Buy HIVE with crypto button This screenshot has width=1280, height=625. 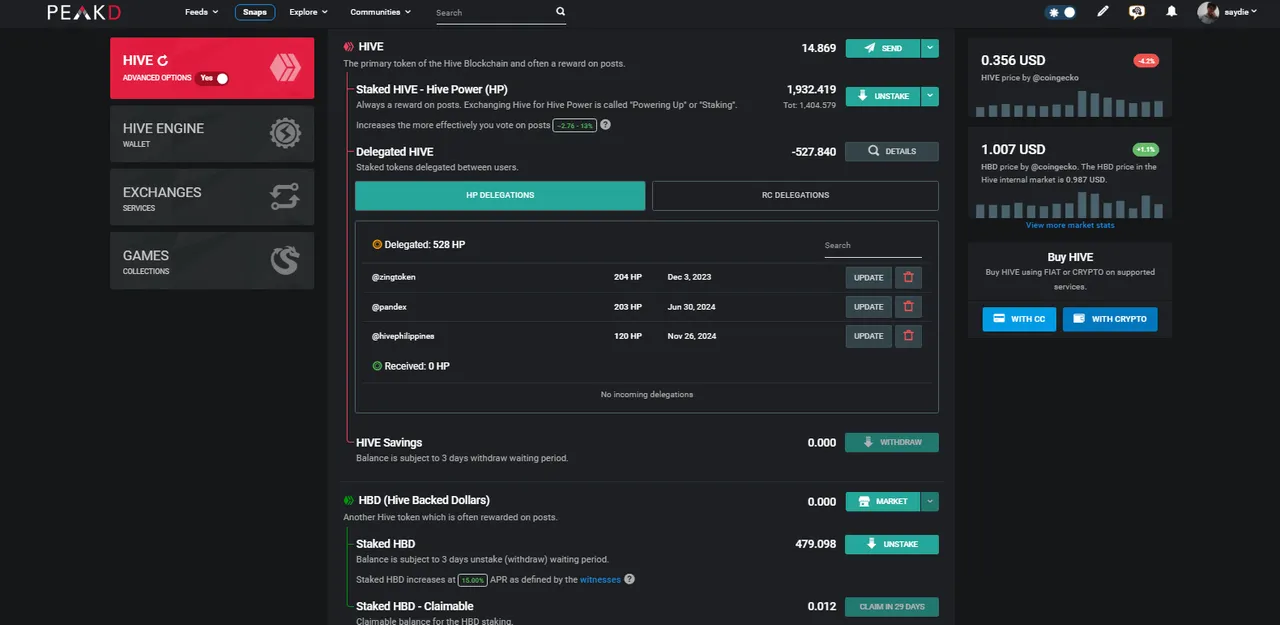point(1110,319)
